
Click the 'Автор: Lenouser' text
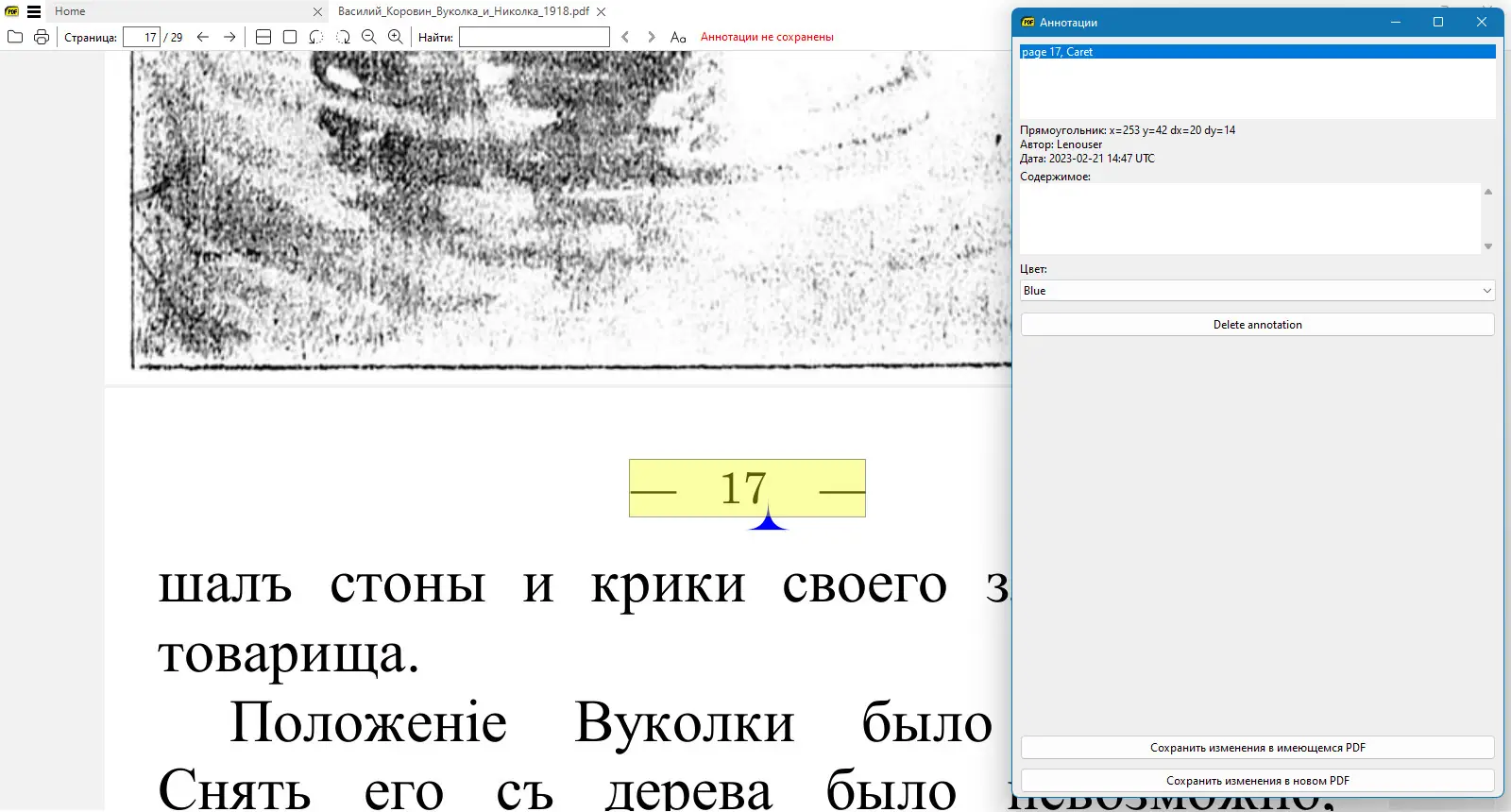pos(1061,144)
